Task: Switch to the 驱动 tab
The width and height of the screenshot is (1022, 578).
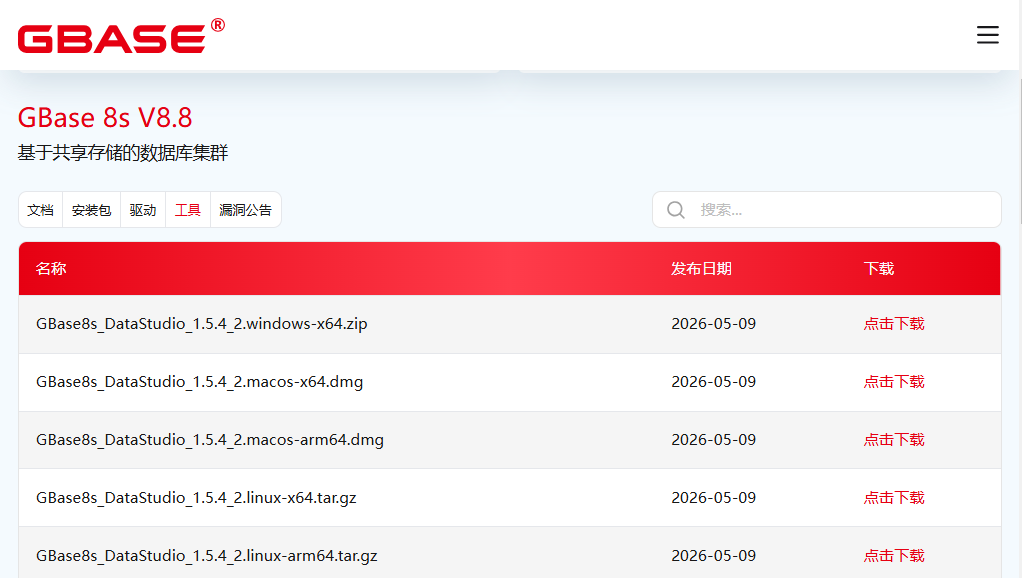Action: pos(143,210)
